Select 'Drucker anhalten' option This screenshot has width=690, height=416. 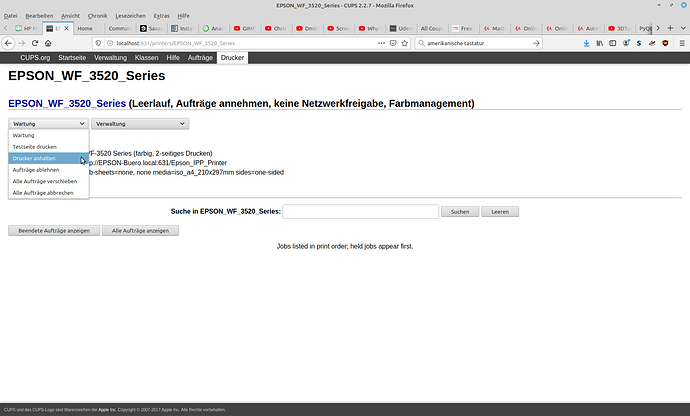tap(48, 158)
